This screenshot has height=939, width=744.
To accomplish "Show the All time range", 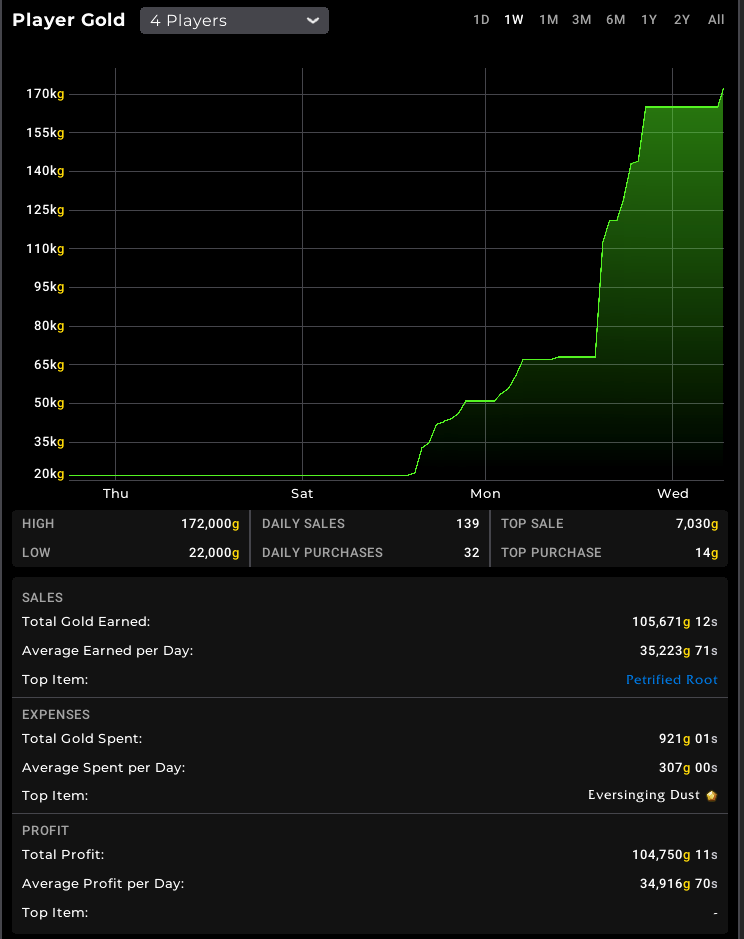I will 716,20.
